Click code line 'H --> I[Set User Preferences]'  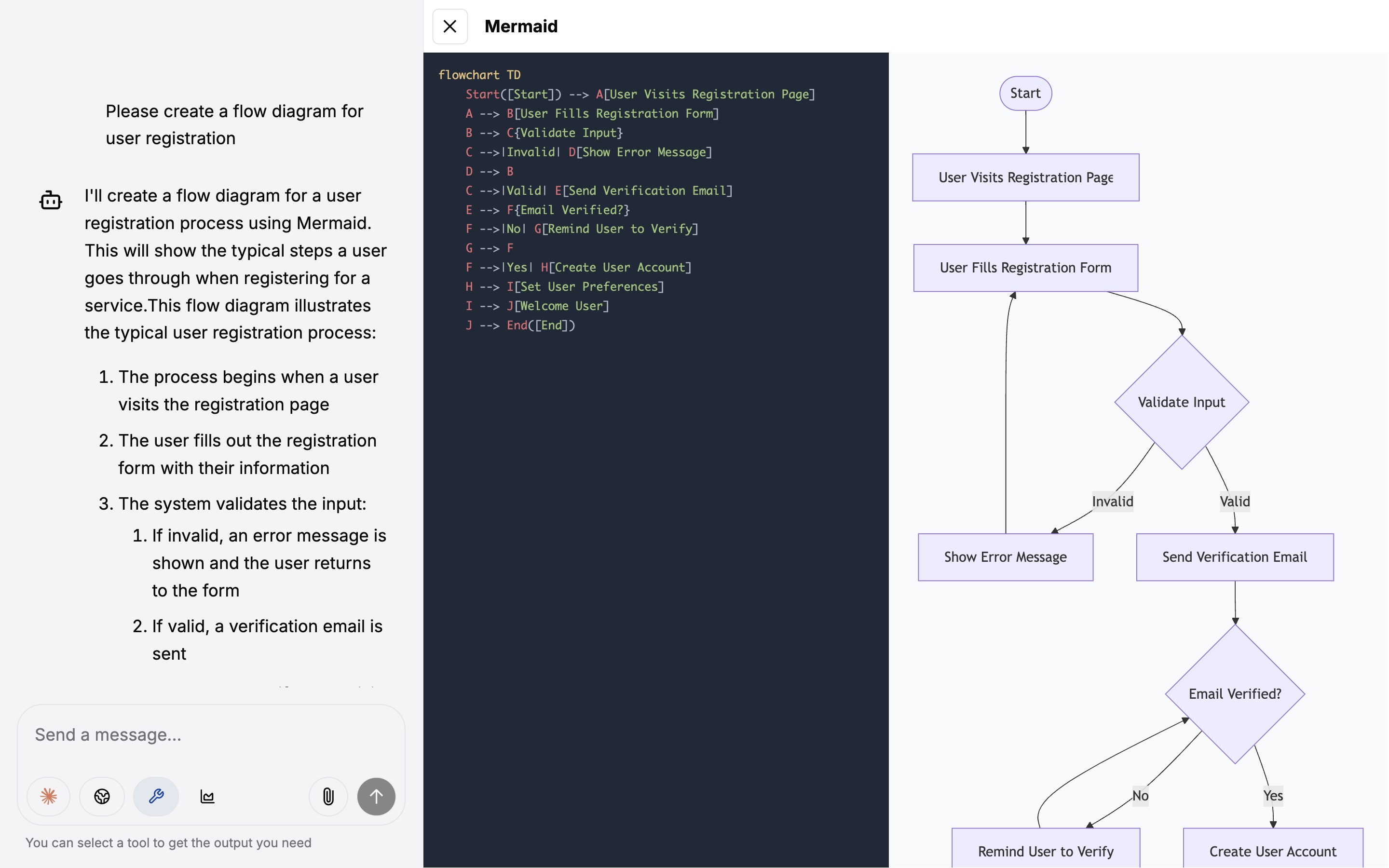pyautogui.click(x=565, y=286)
